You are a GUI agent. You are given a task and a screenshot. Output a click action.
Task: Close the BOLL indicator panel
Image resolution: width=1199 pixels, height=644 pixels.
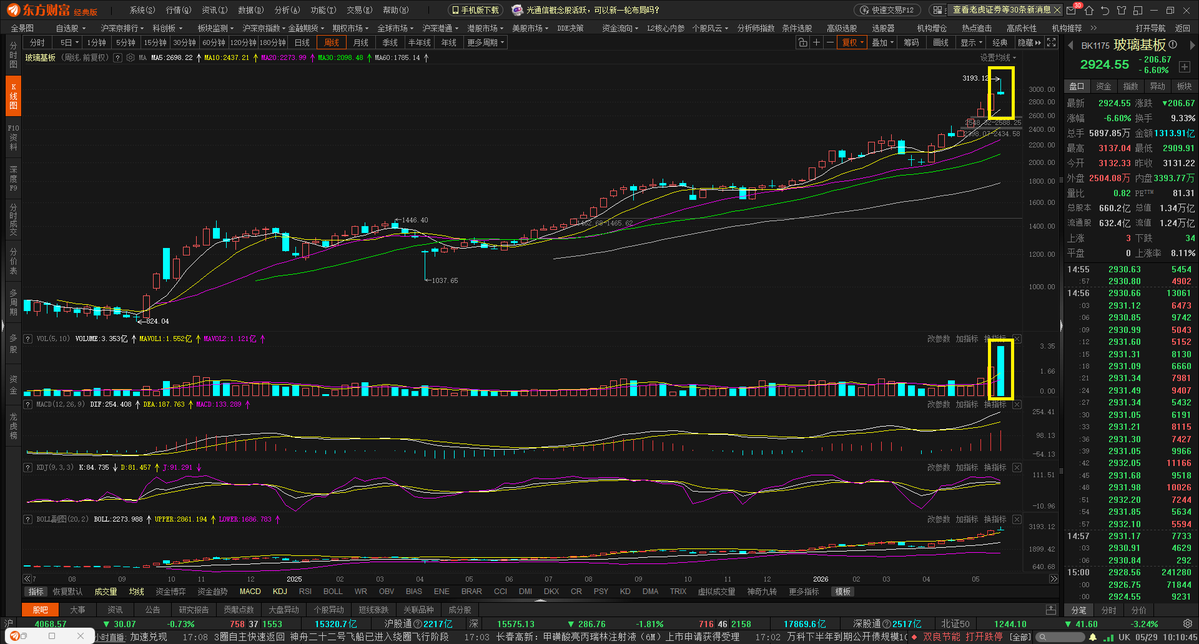(x=1016, y=519)
